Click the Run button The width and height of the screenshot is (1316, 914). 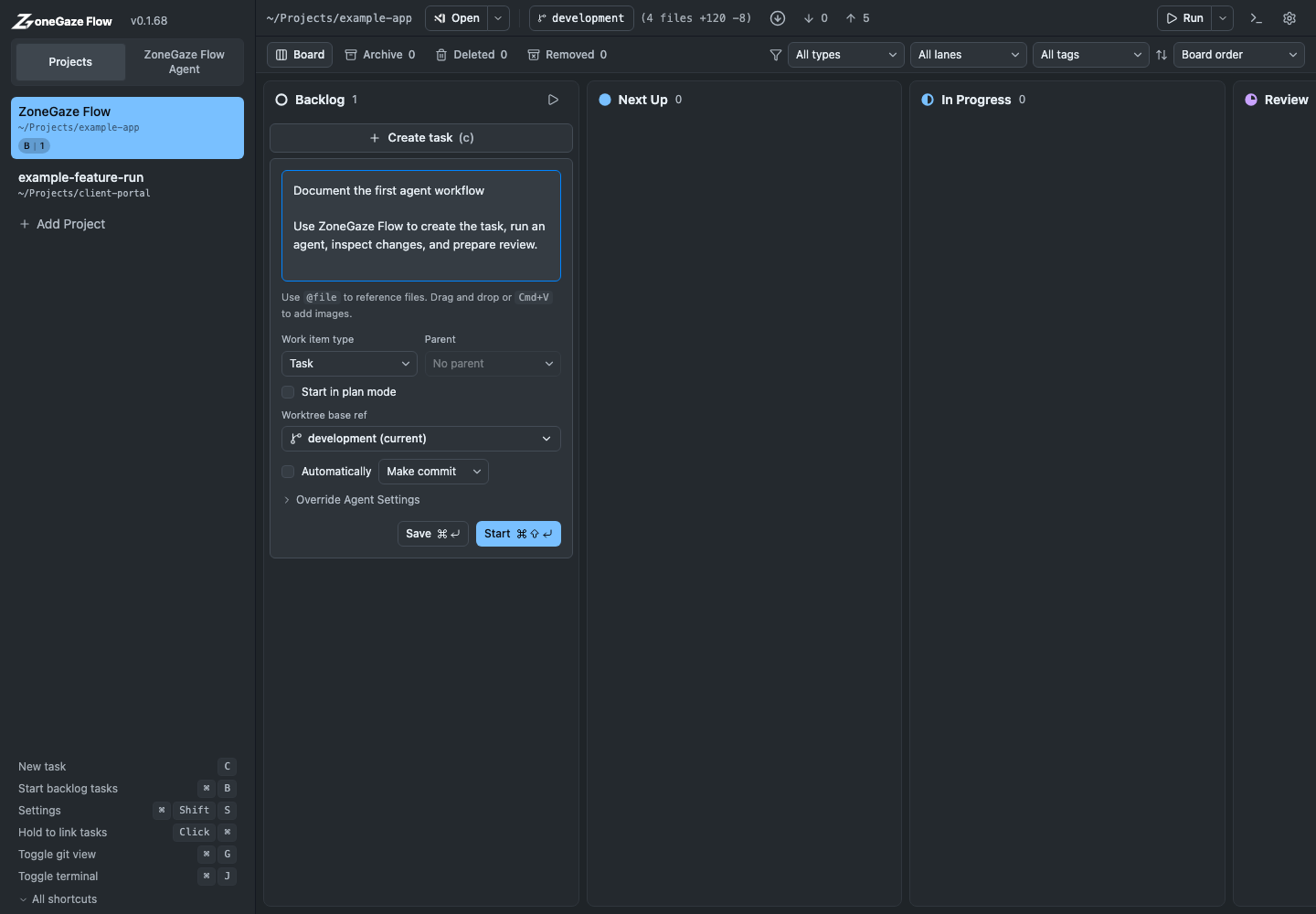pyautogui.click(x=1185, y=18)
